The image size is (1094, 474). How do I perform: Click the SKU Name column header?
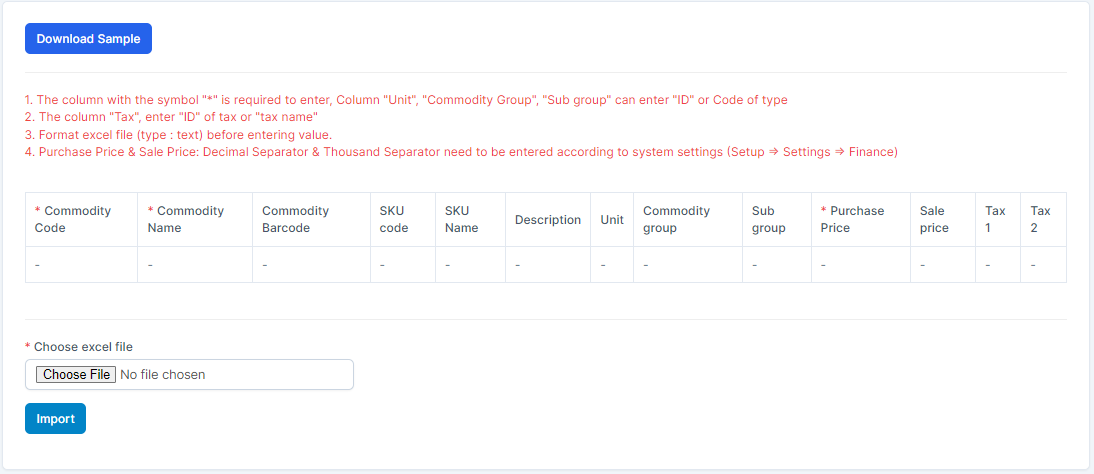coord(462,219)
